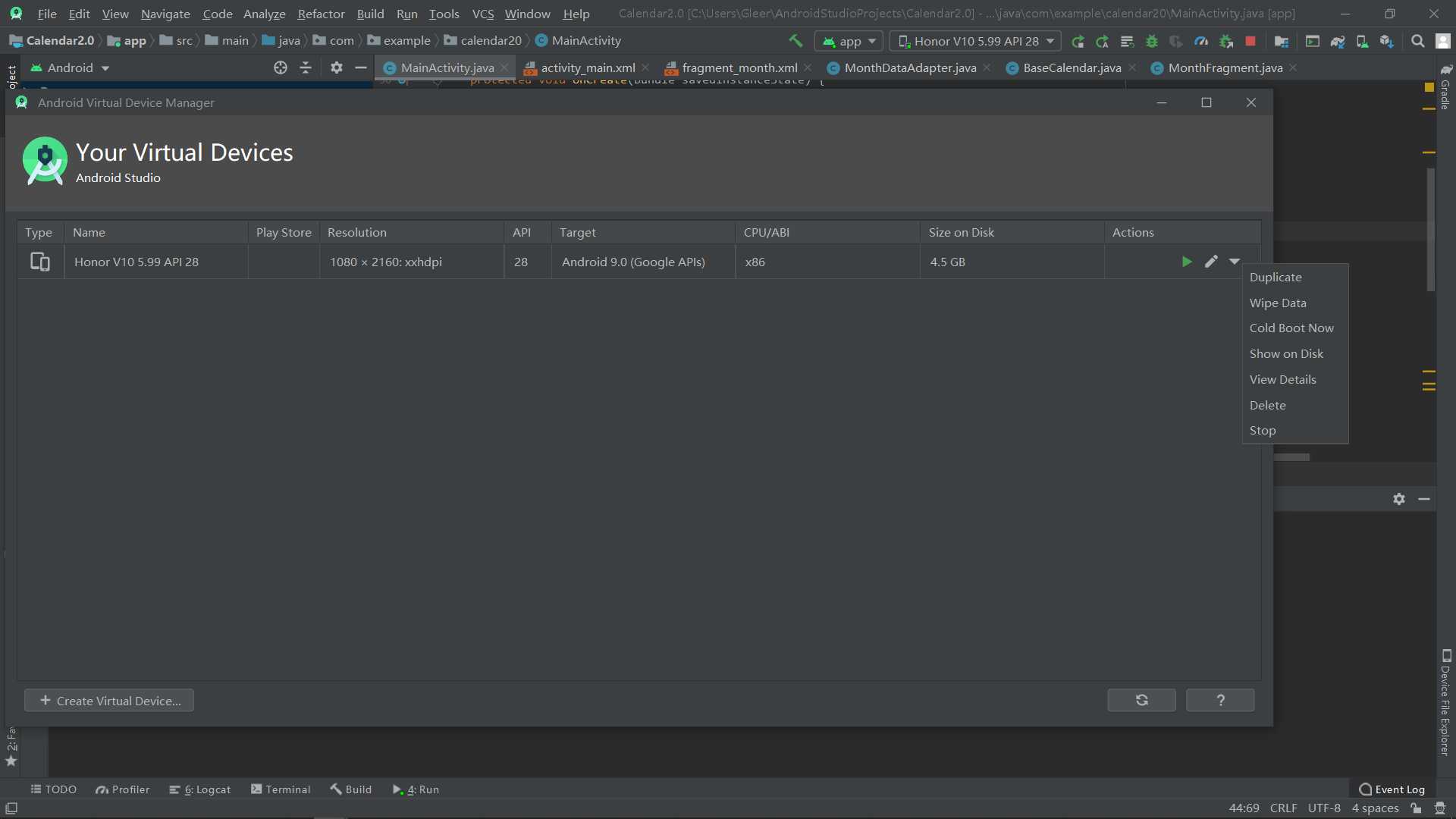
Task: Switch to the BaseCalendar.java tab
Action: (x=1072, y=67)
